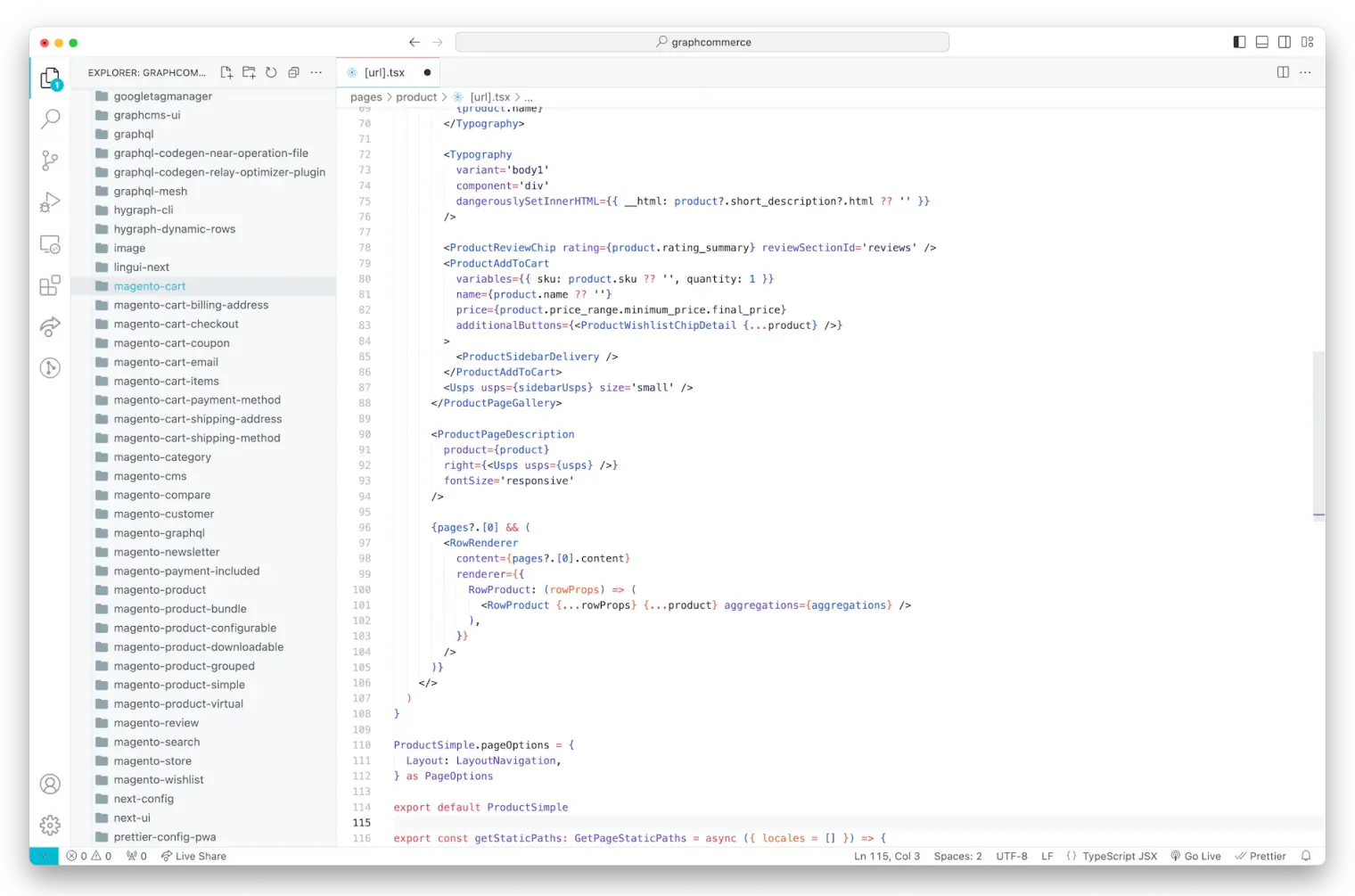Click Collapse Folders in Explorer
The image size is (1355, 896).
(293, 72)
